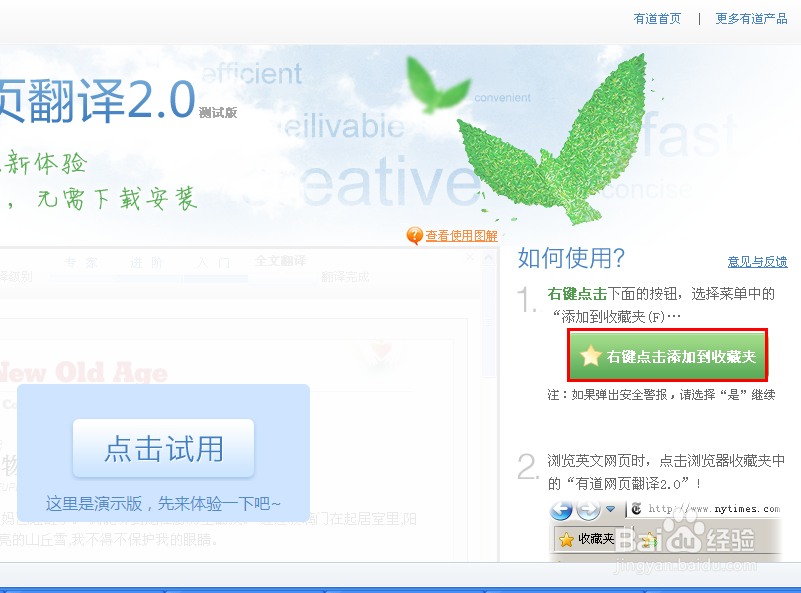Click the demo panel scroll-up arrow
The height and width of the screenshot is (593, 801).
click(488, 257)
